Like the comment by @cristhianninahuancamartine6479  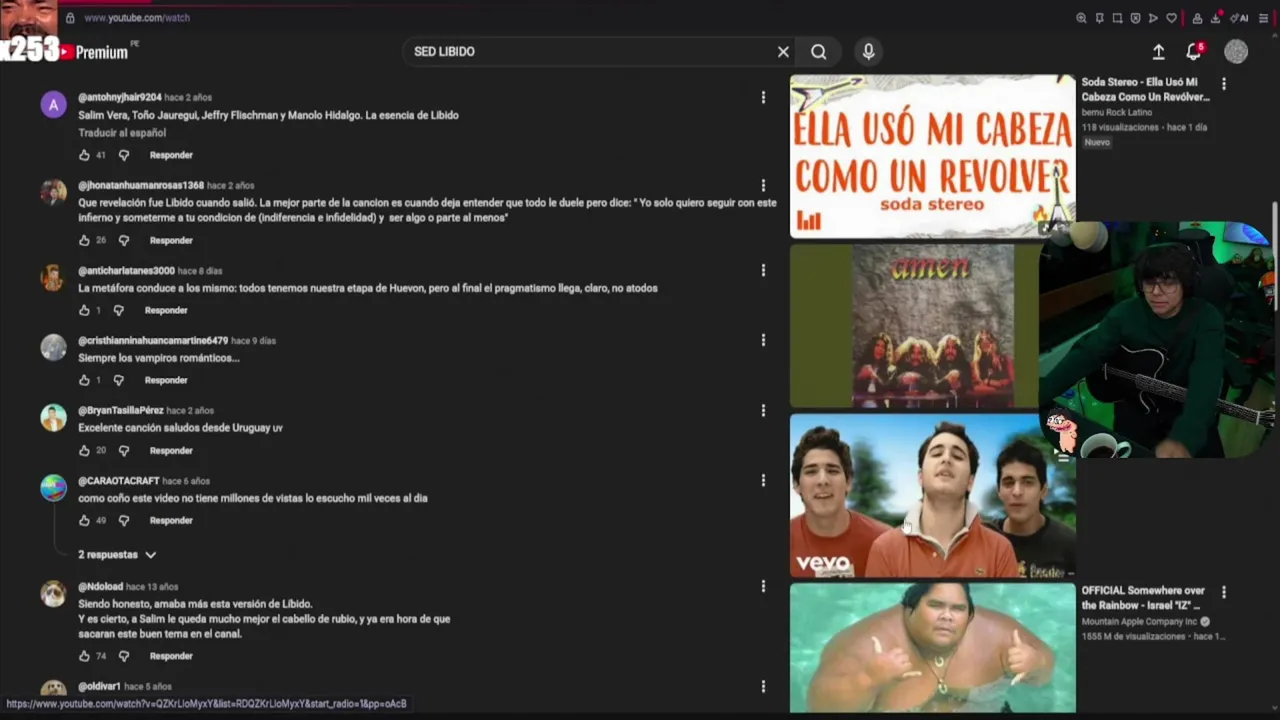coord(84,380)
